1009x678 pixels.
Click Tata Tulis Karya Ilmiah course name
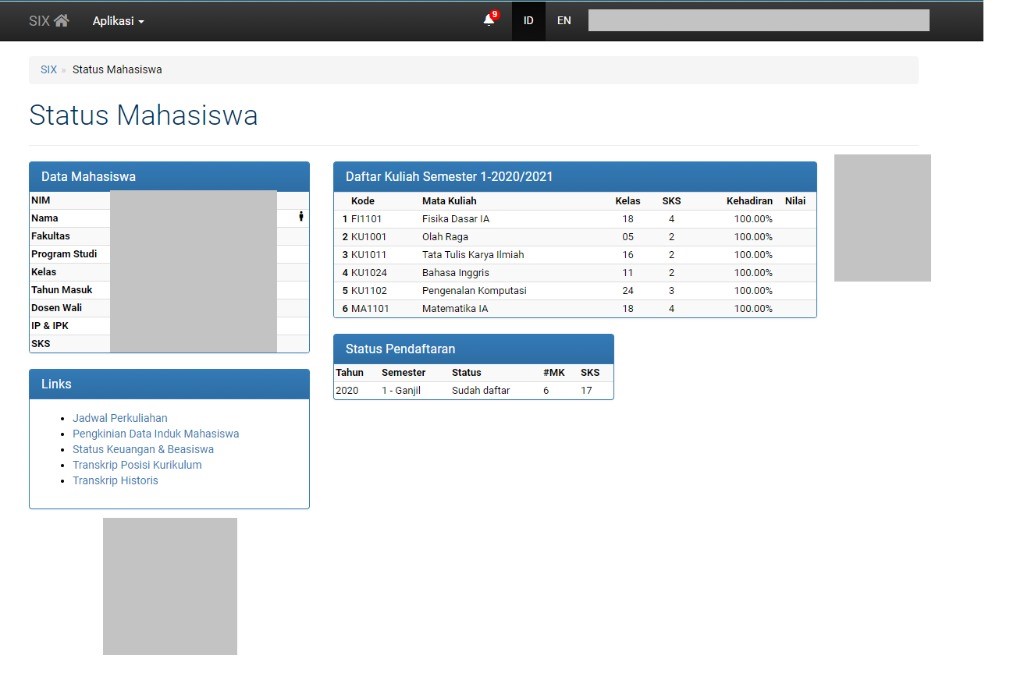coord(473,255)
